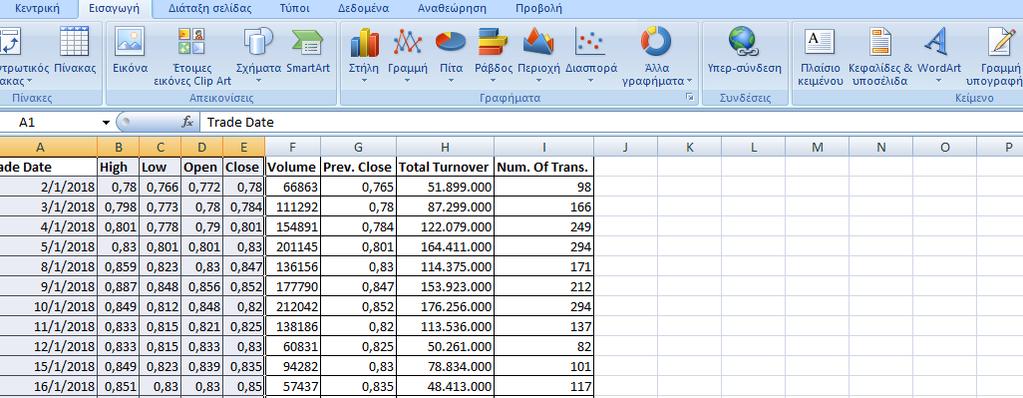Image resolution: width=1023 pixels, height=398 pixels.
Task: Select column F header
Action: click(x=292, y=147)
